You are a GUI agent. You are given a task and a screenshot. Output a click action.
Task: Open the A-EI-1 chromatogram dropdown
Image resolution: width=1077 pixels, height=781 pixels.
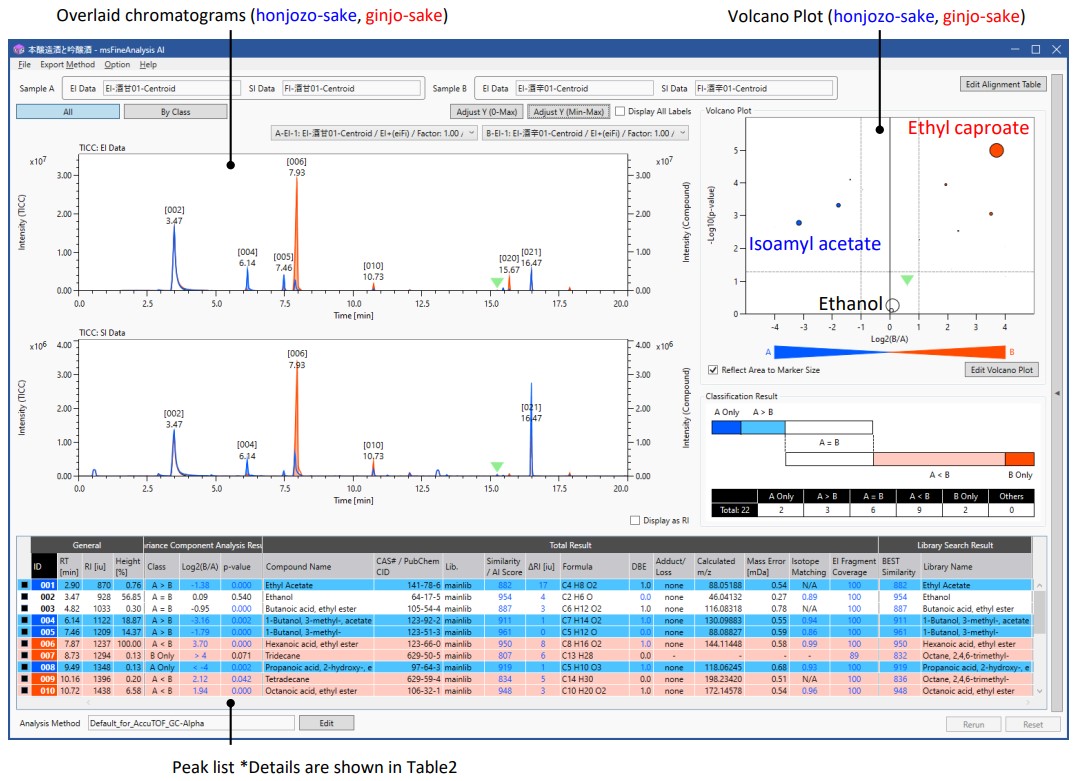click(x=374, y=133)
